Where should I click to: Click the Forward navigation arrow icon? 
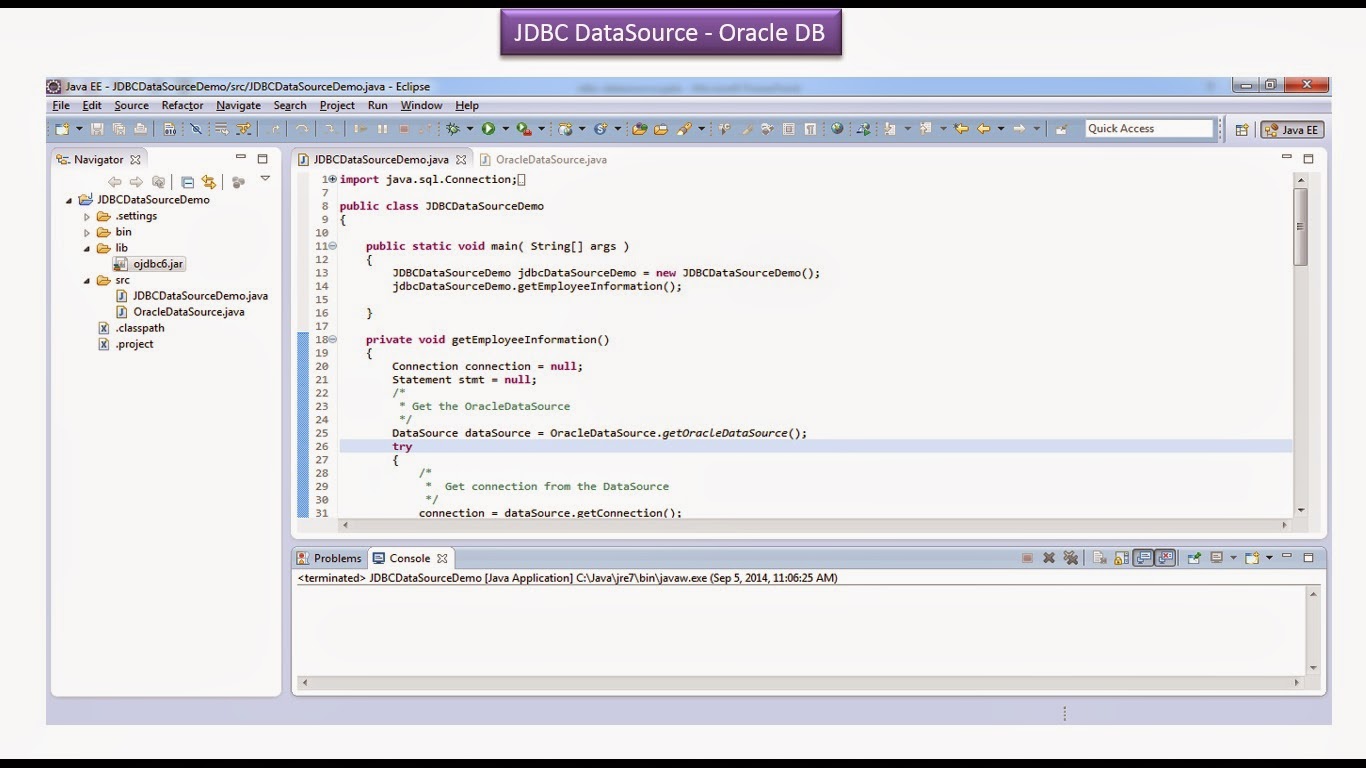pyautogui.click(x=1019, y=129)
